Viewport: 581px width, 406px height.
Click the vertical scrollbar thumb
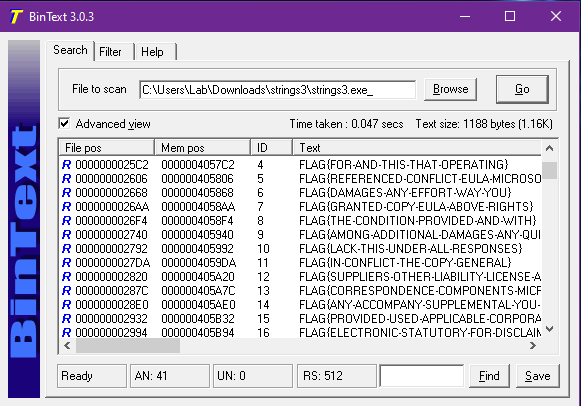[550, 170]
